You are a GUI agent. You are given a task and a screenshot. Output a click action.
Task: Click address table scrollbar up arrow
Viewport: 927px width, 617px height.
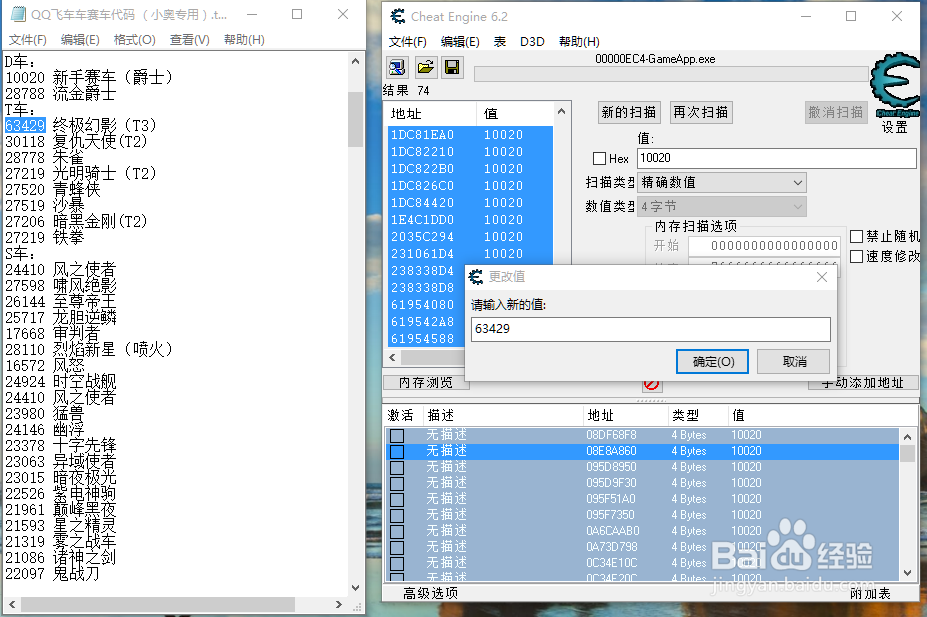pos(907,437)
